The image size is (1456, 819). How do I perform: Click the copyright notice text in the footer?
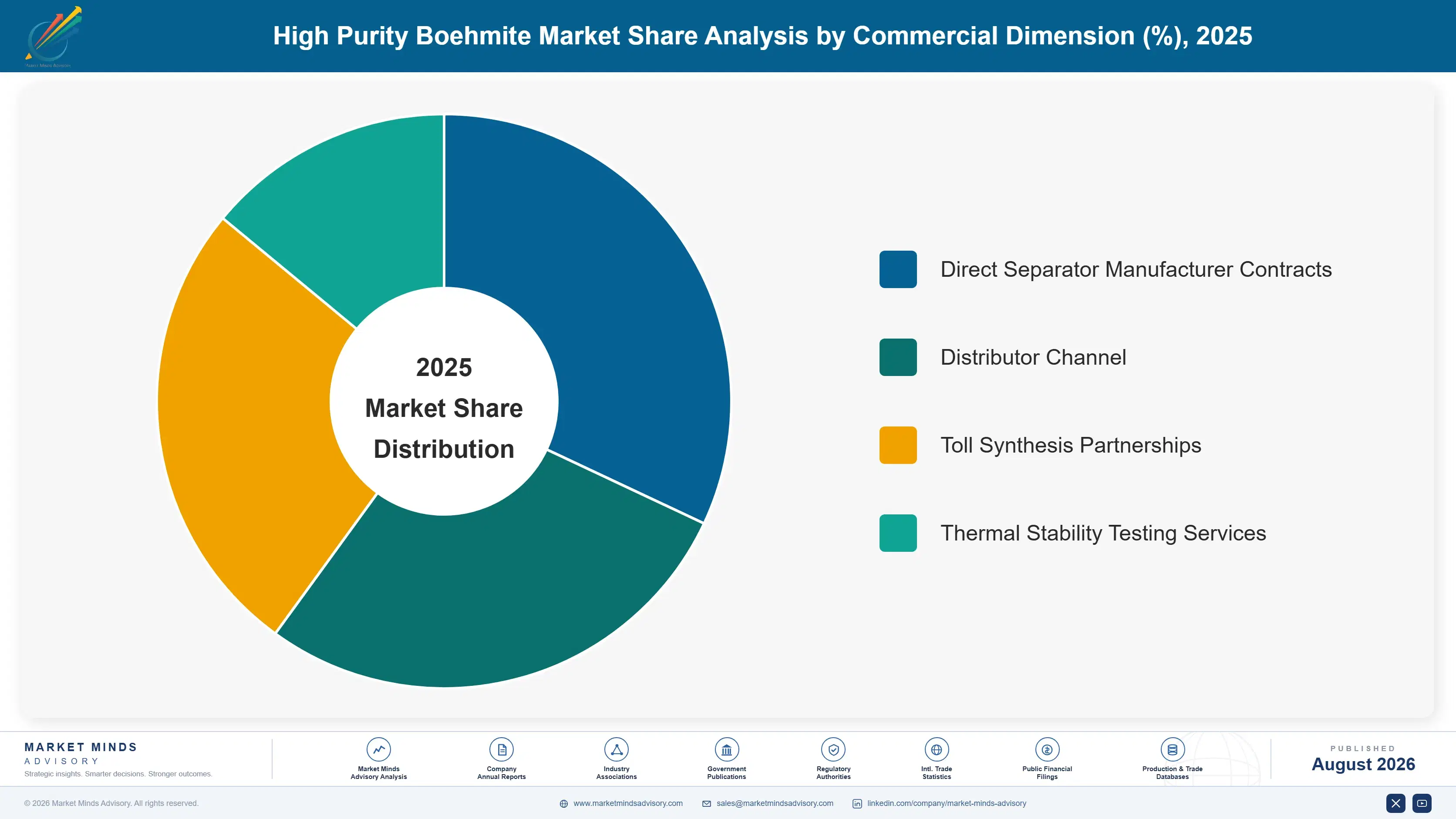[x=111, y=803]
